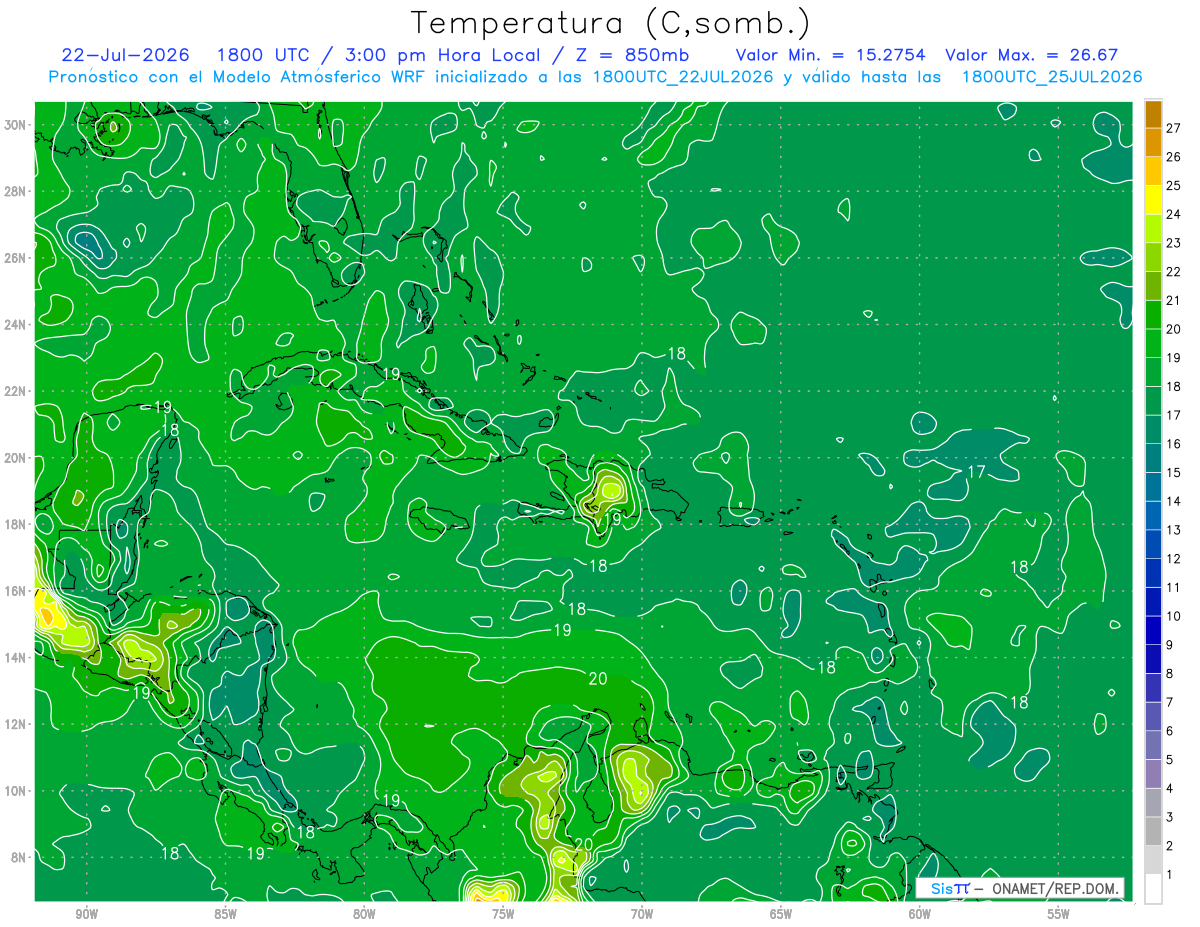This screenshot has width=1200, height=927.
Task: Click the 16N latitude axis label
Action: (x=16, y=591)
